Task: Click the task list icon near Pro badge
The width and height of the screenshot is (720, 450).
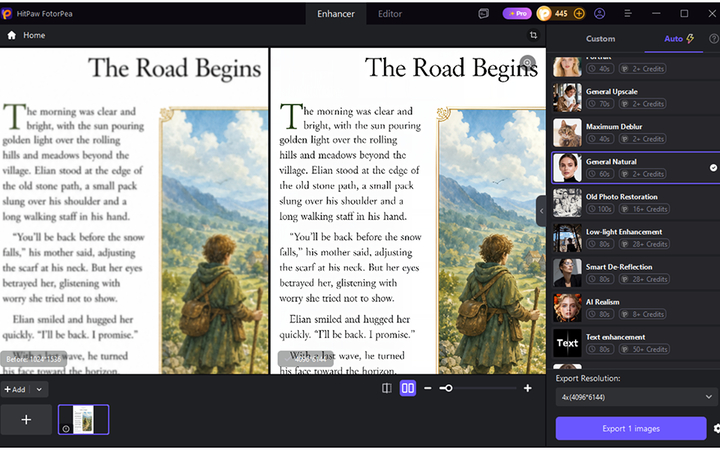Action: pos(484,14)
